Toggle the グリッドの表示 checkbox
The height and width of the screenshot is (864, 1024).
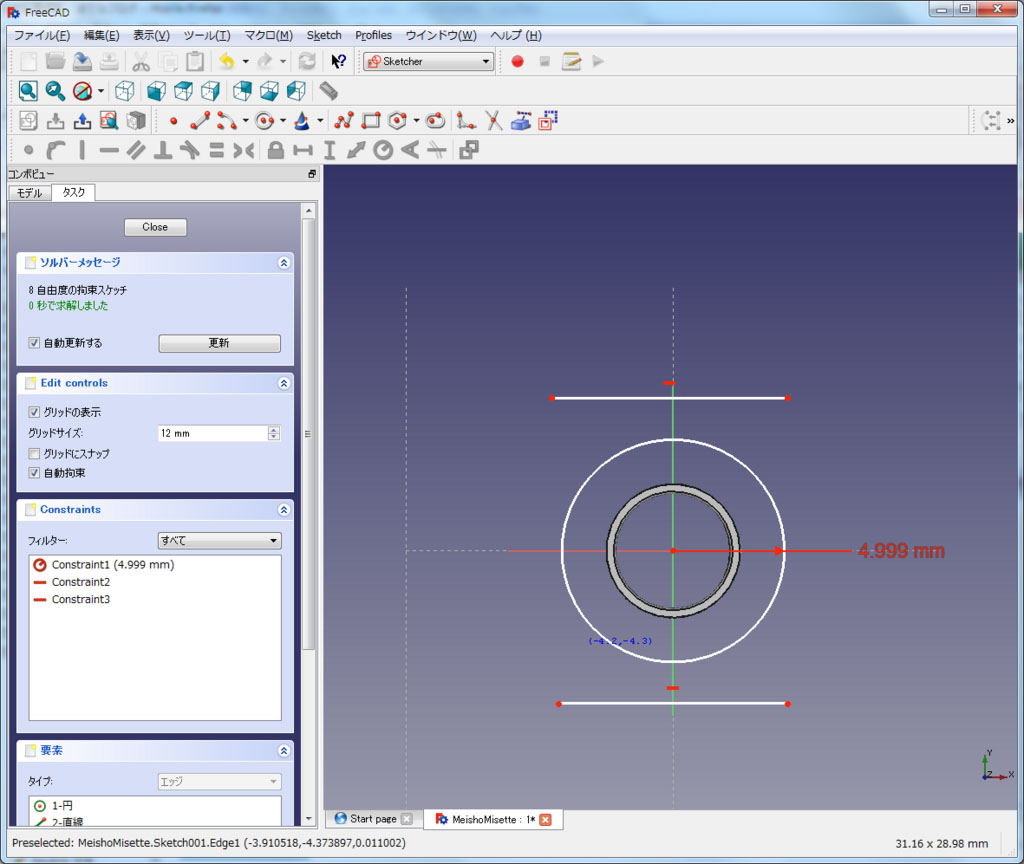tap(35, 412)
